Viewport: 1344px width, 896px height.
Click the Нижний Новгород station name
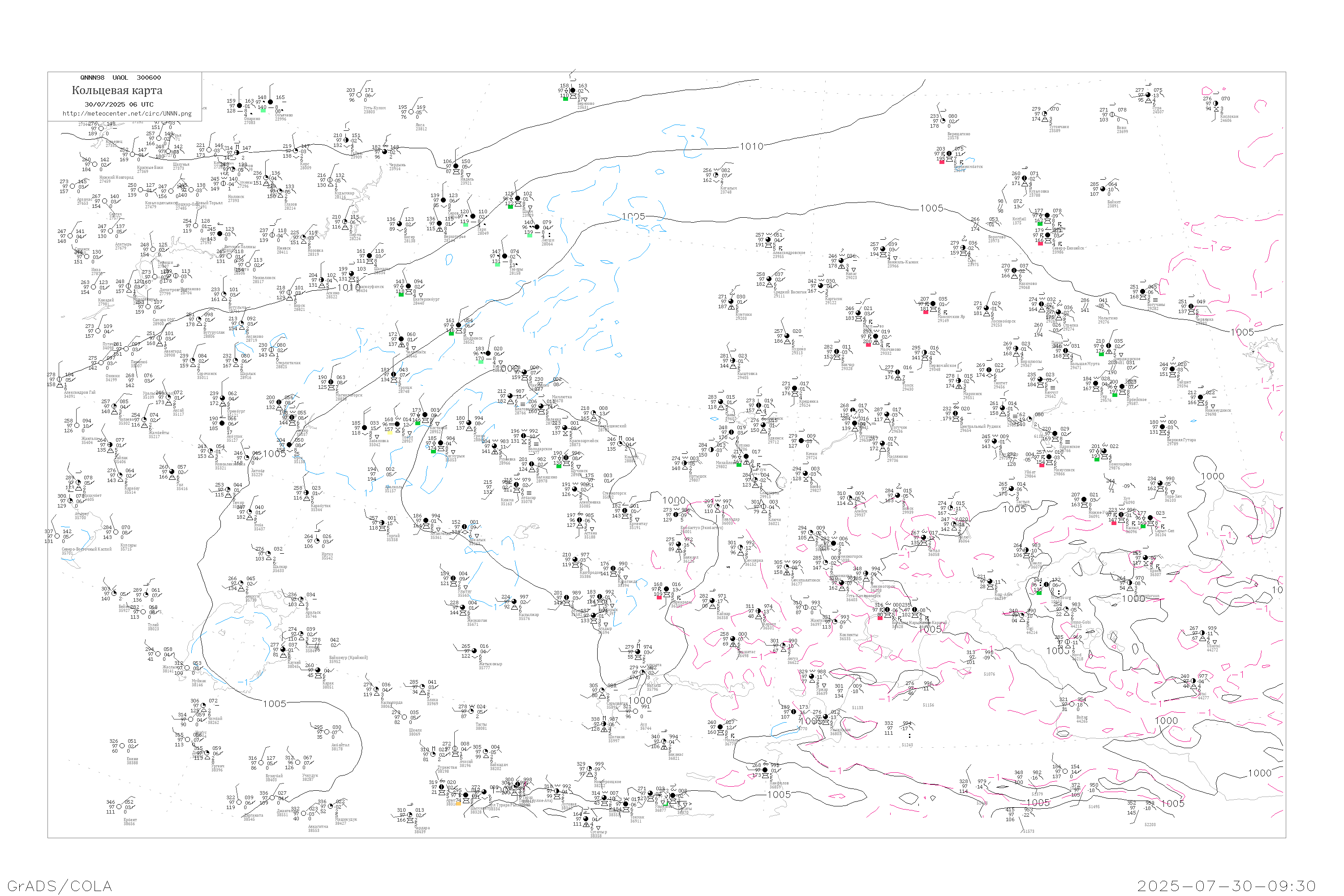point(116,177)
